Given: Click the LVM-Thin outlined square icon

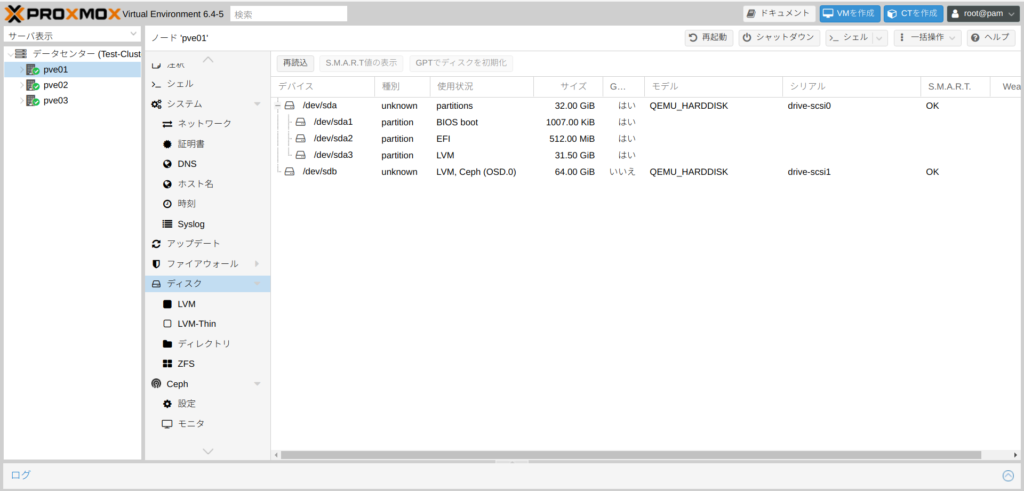Looking at the screenshot, I should 167,323.
